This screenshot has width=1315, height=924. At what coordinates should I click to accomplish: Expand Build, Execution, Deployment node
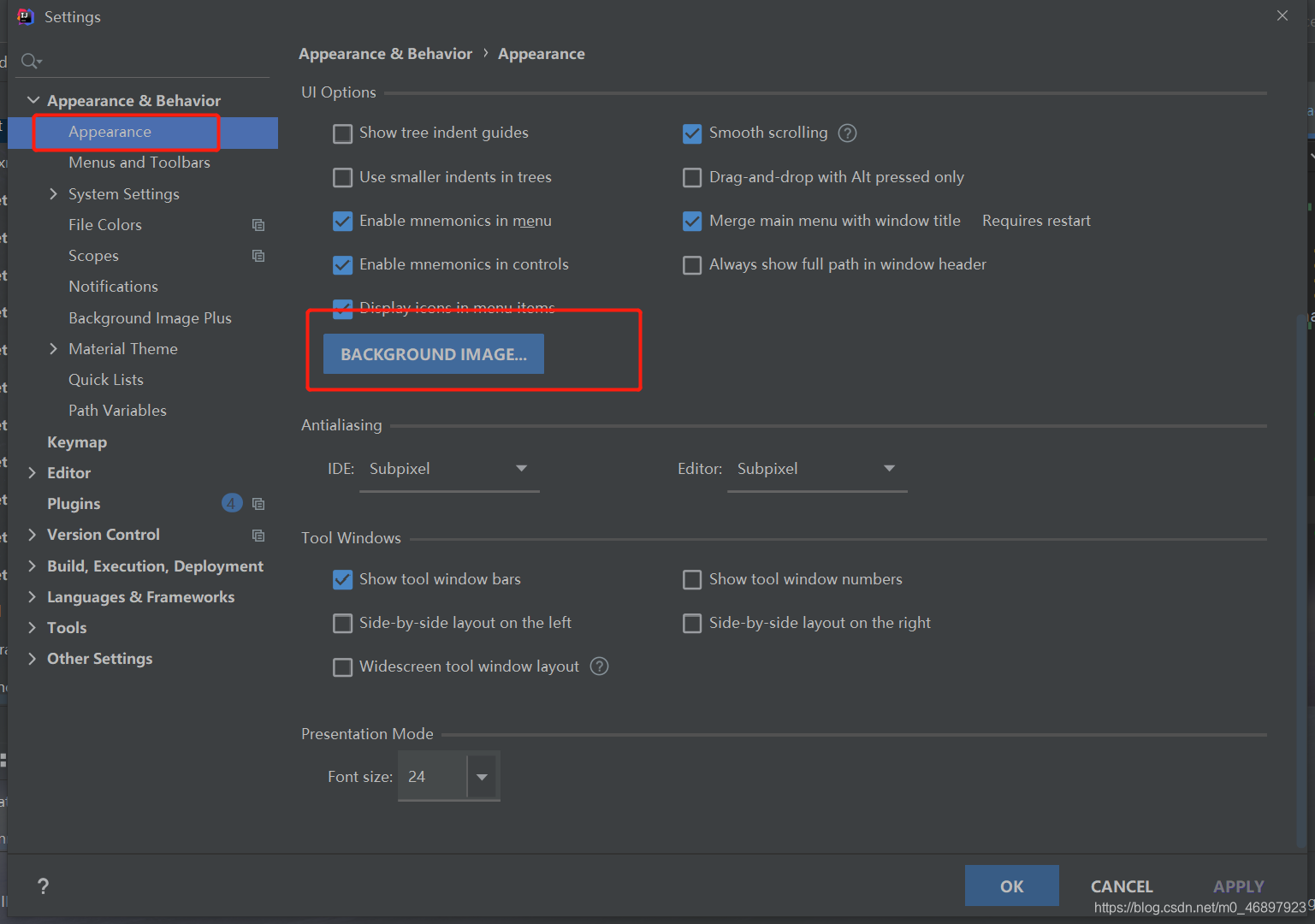32,566
